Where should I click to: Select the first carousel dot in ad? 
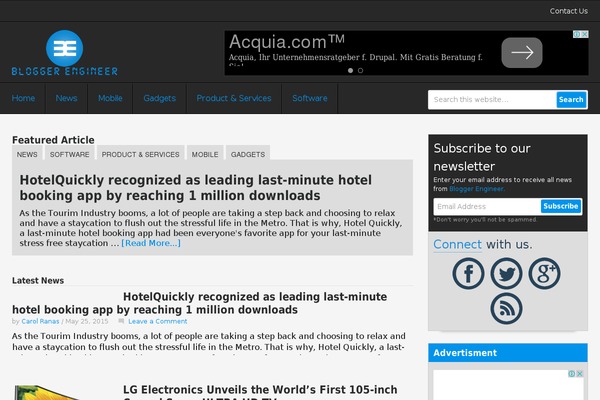(x=350, y=70)
